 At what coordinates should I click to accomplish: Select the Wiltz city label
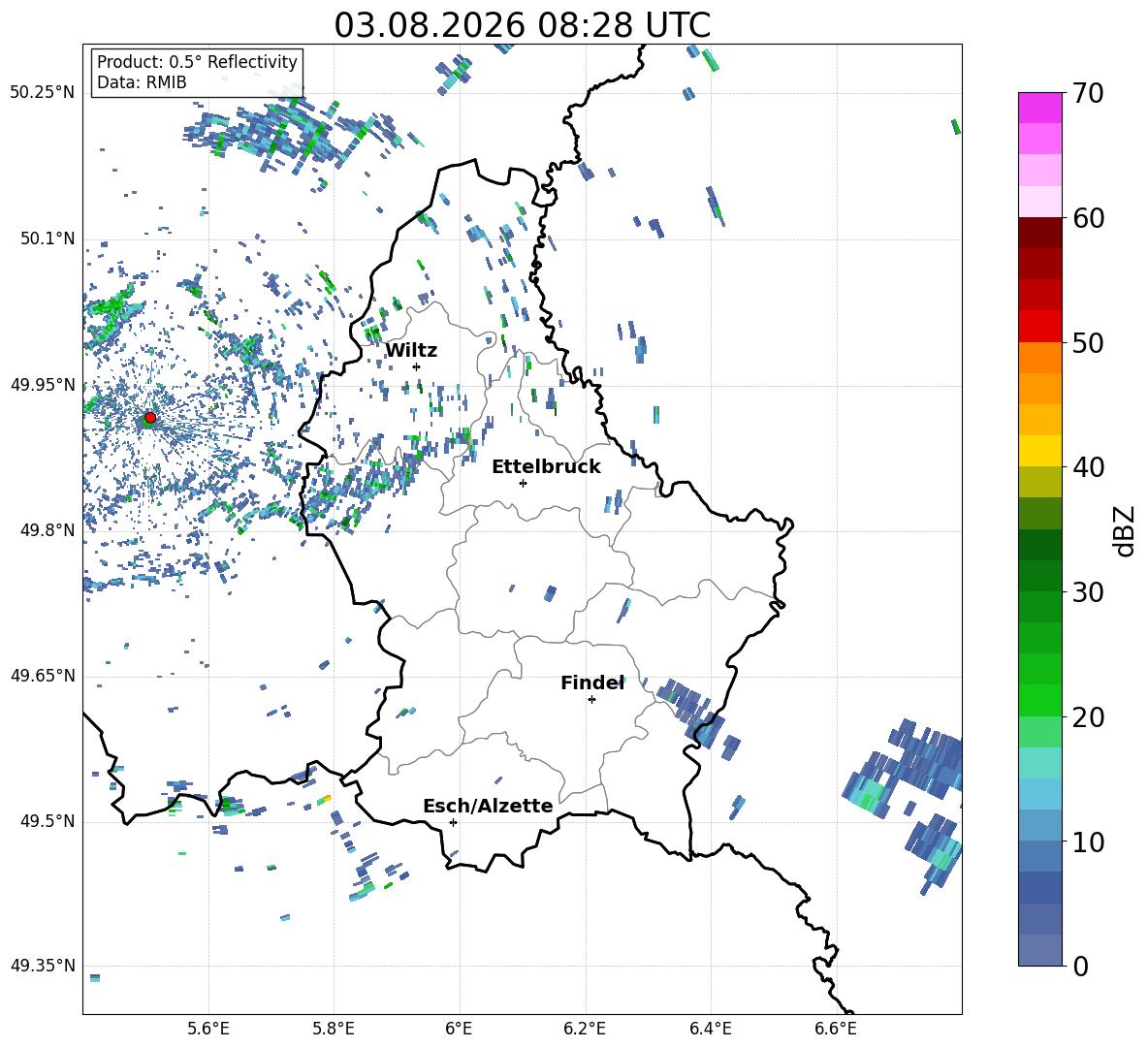point(411,351)
